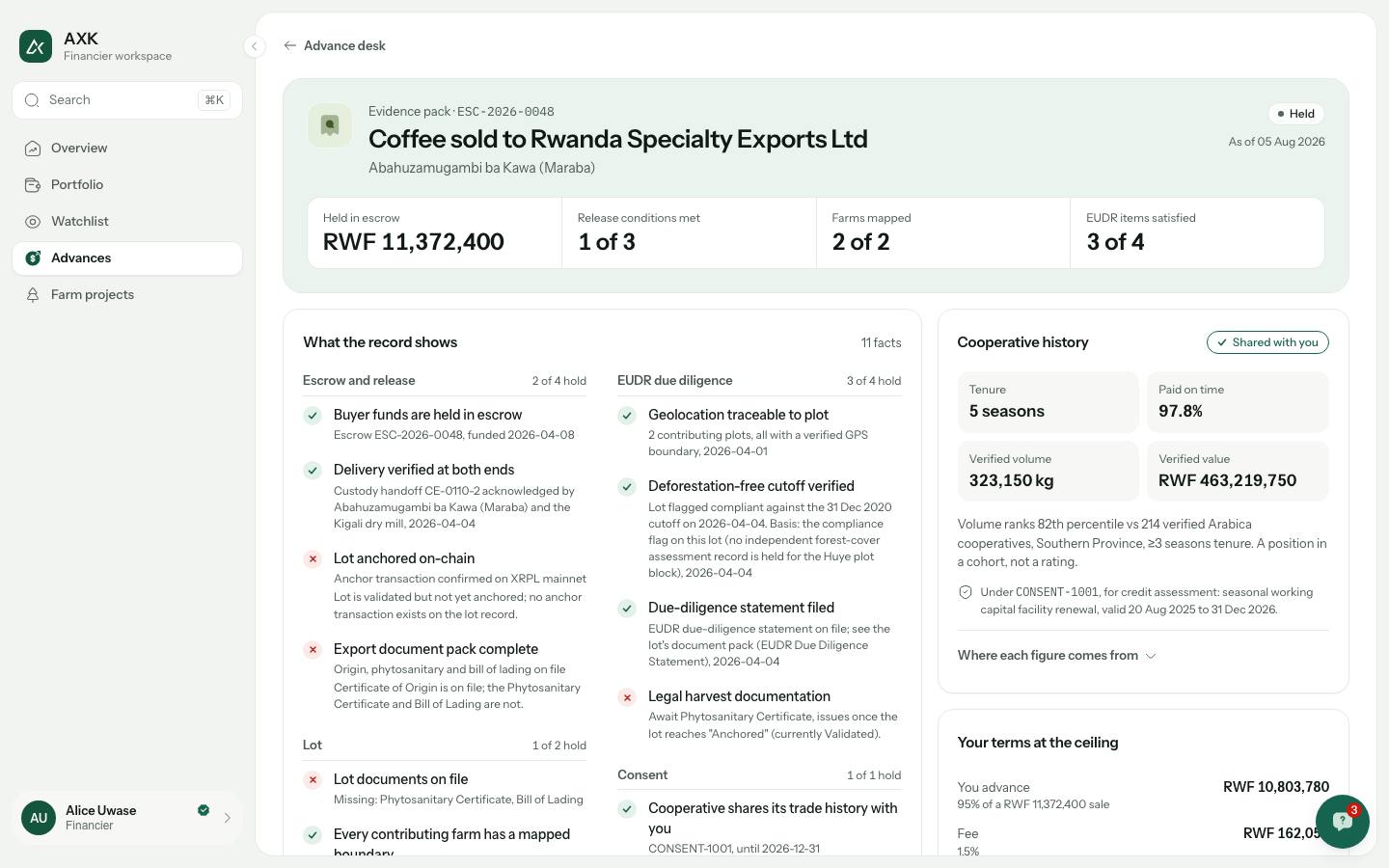1389x868 pixels.
Task: Open Watchlist from the sidebar
Action: [127, 222]
